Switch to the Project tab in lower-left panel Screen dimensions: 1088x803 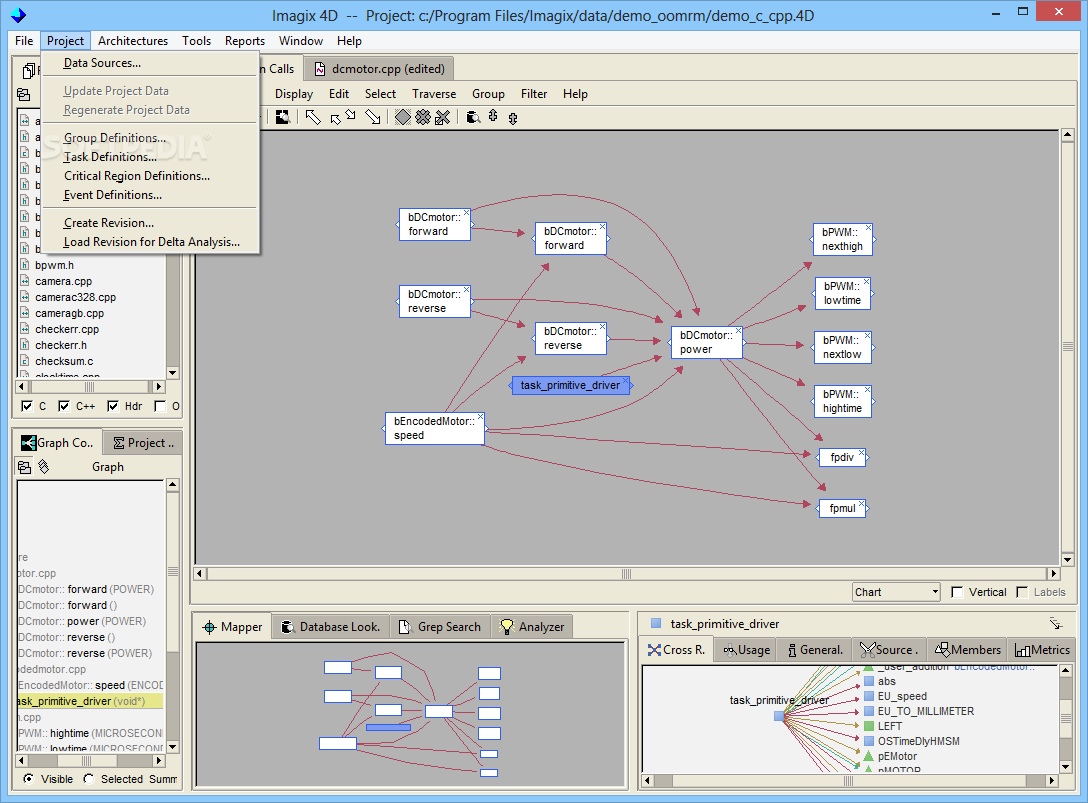pos(144,443)
